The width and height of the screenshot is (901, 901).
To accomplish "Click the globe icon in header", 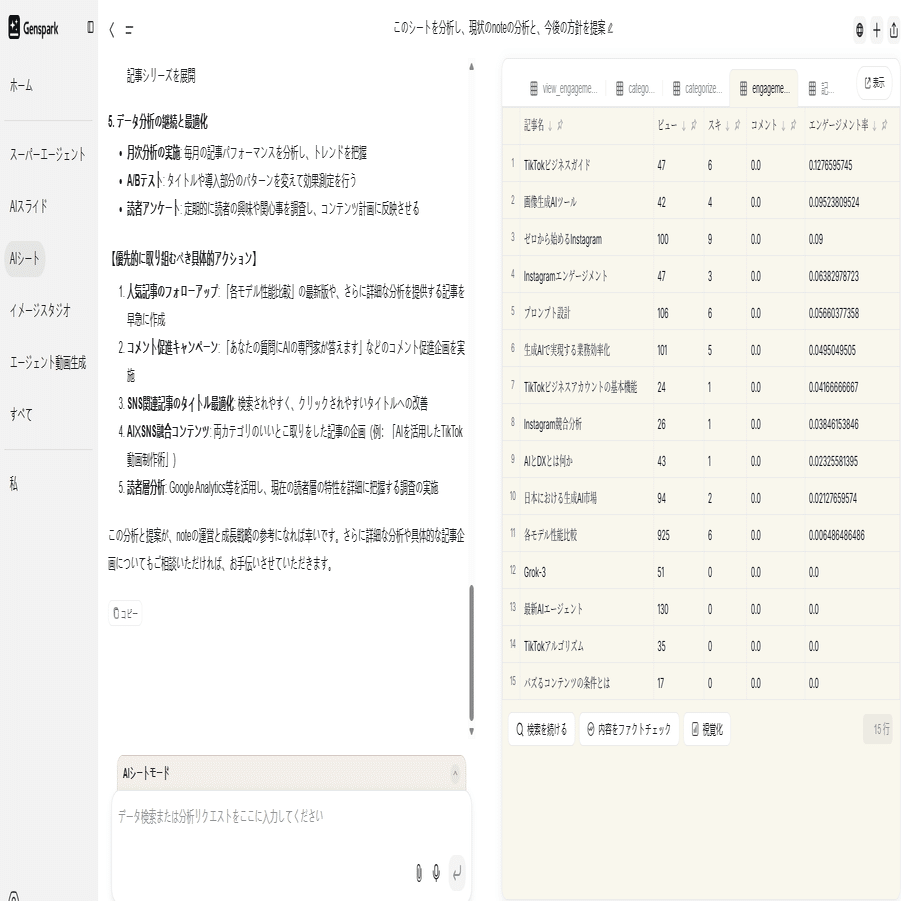I will tap(860, 29).
